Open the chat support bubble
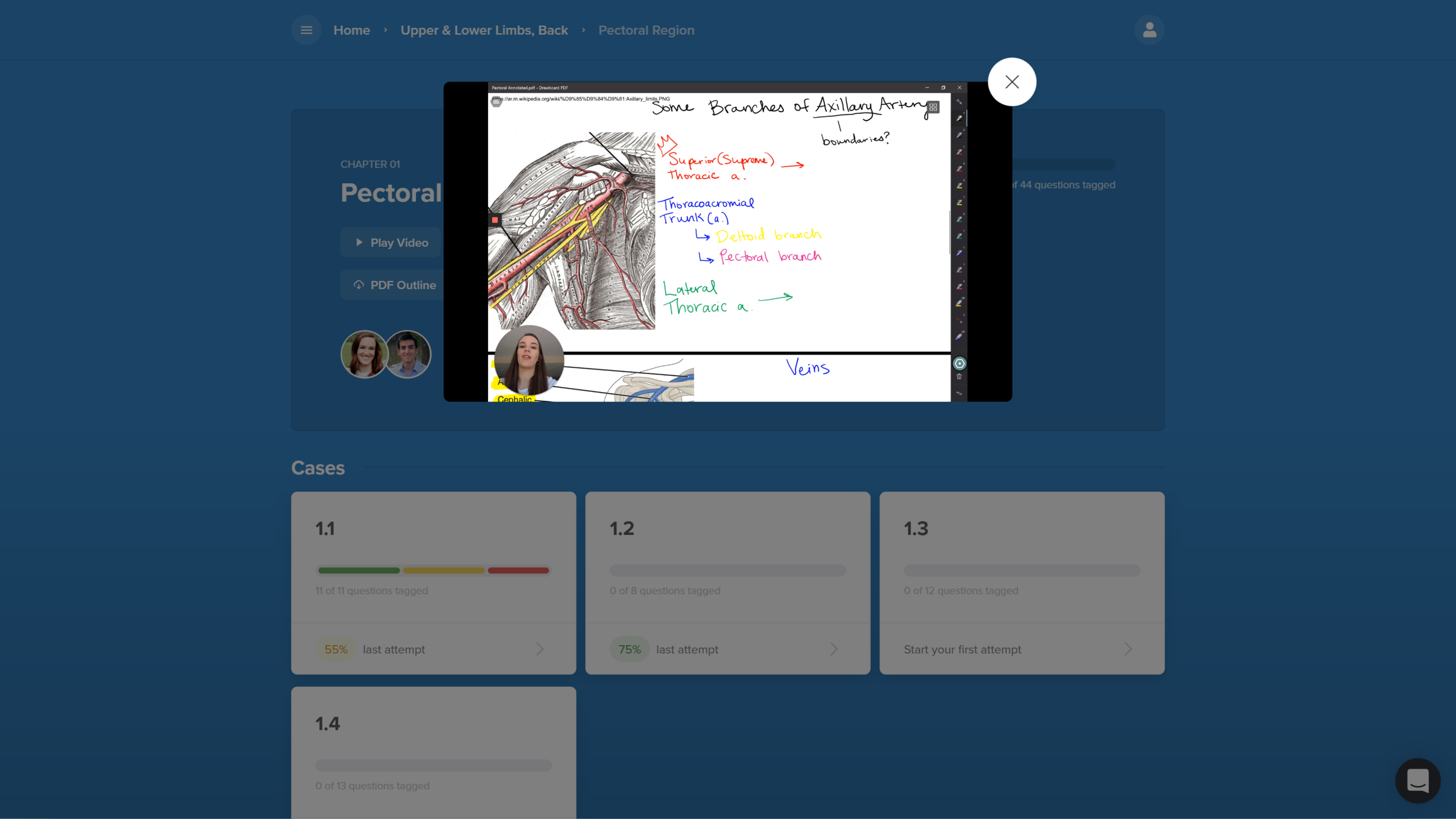 (1417, 781)
